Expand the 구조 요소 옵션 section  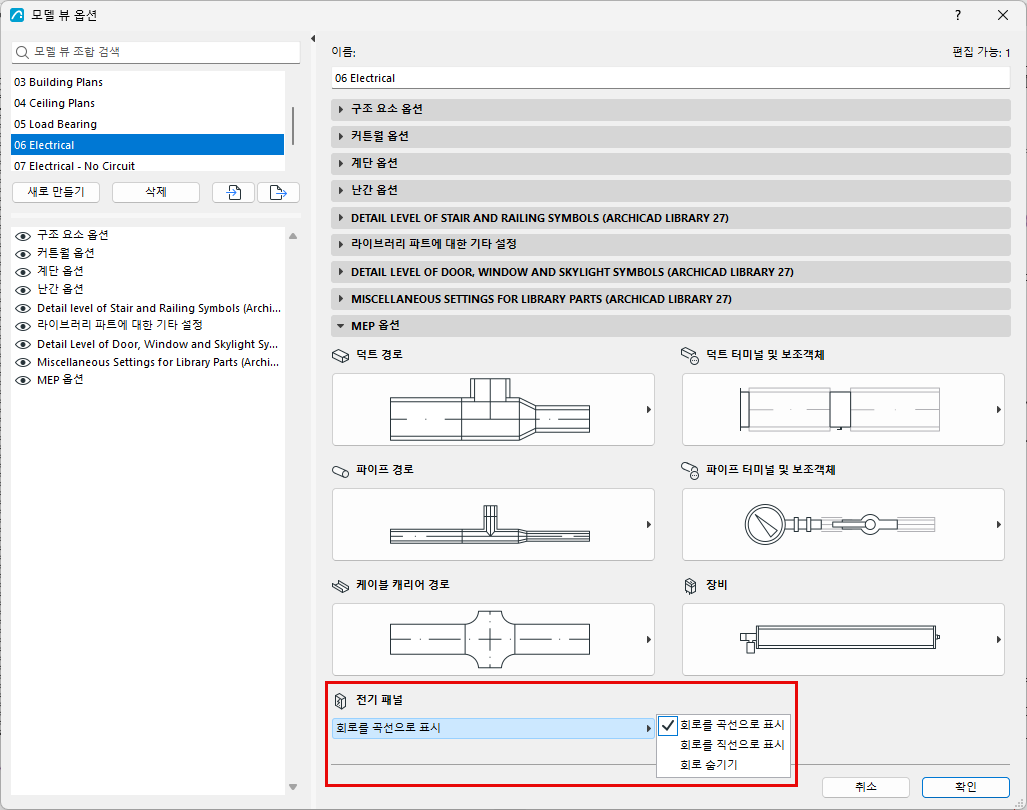tap(671, 109)
